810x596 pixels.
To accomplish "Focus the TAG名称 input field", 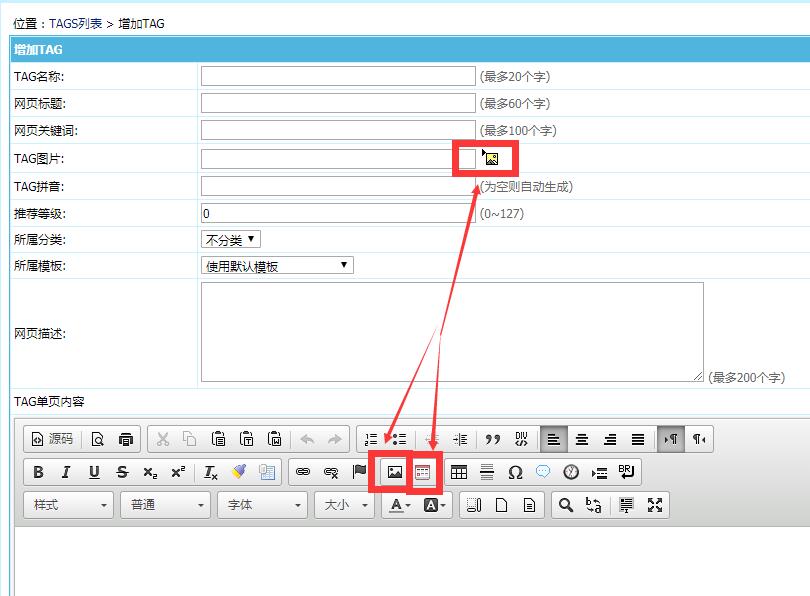I will (338, 76).
